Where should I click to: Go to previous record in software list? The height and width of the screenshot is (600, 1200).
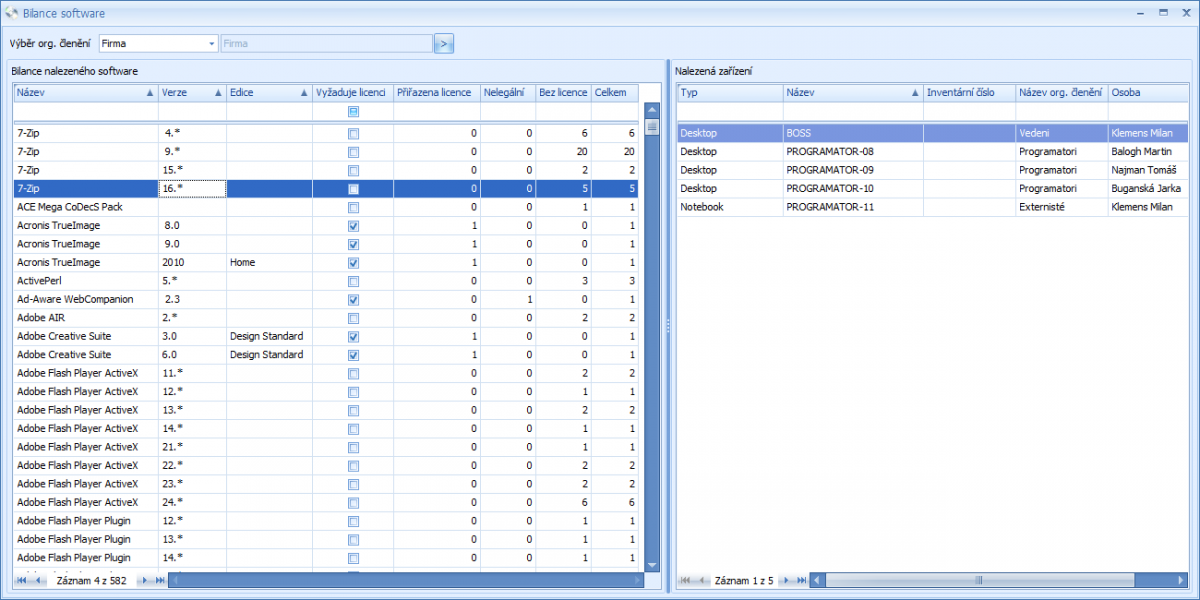[x=39, y=580]
